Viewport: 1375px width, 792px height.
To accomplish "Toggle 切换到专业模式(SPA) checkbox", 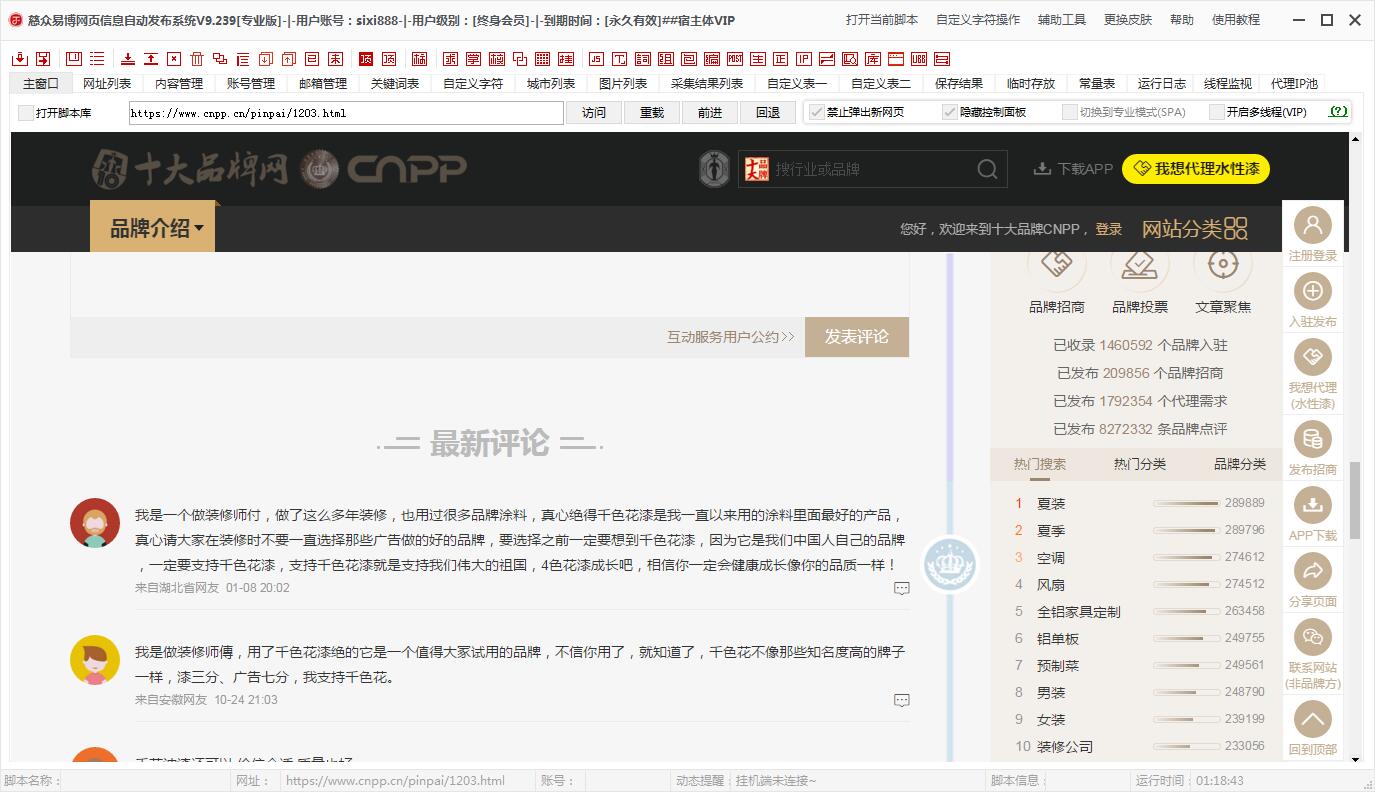I will click(1070, 112).
